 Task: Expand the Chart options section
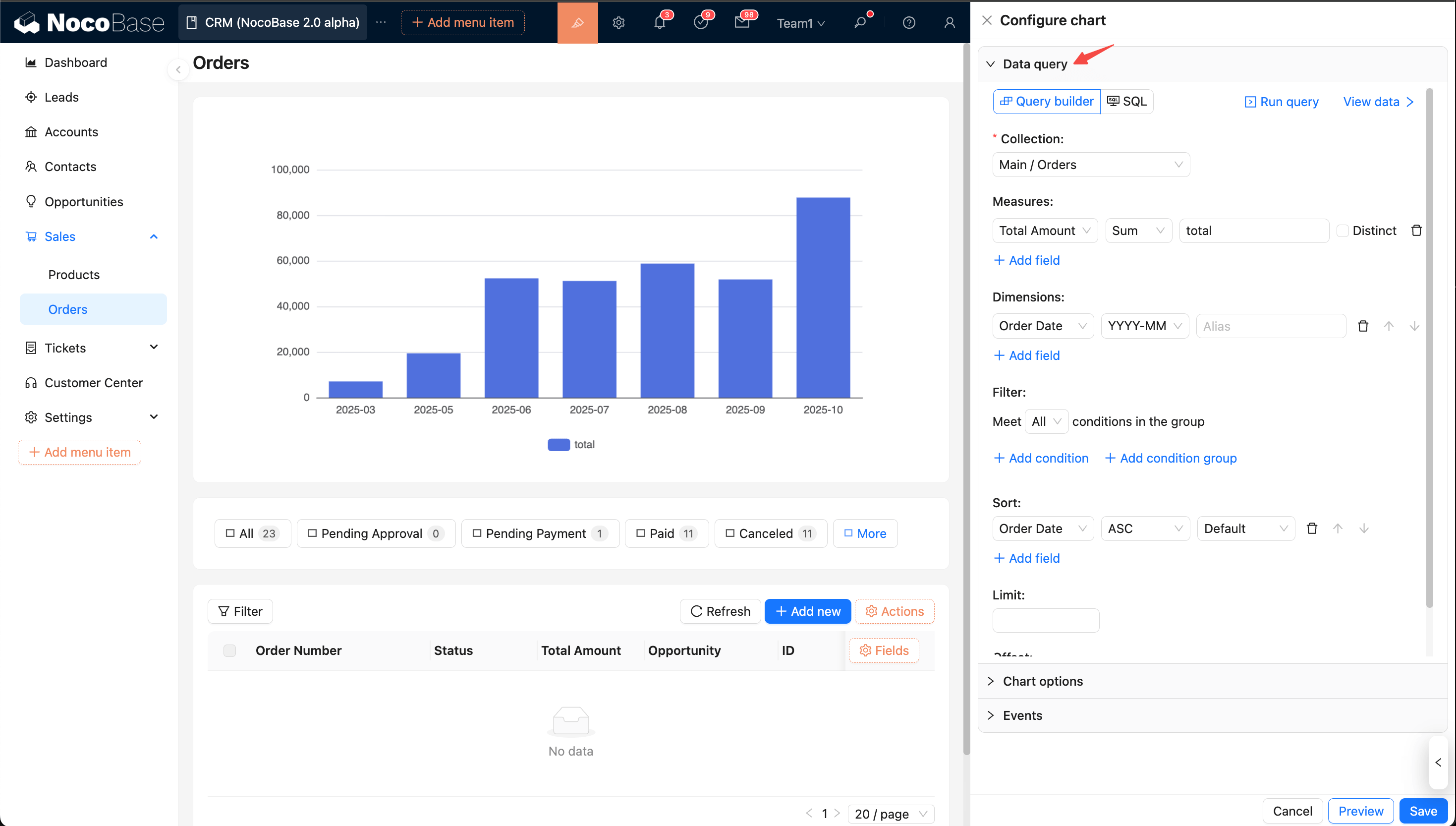tap(1042, 681)
